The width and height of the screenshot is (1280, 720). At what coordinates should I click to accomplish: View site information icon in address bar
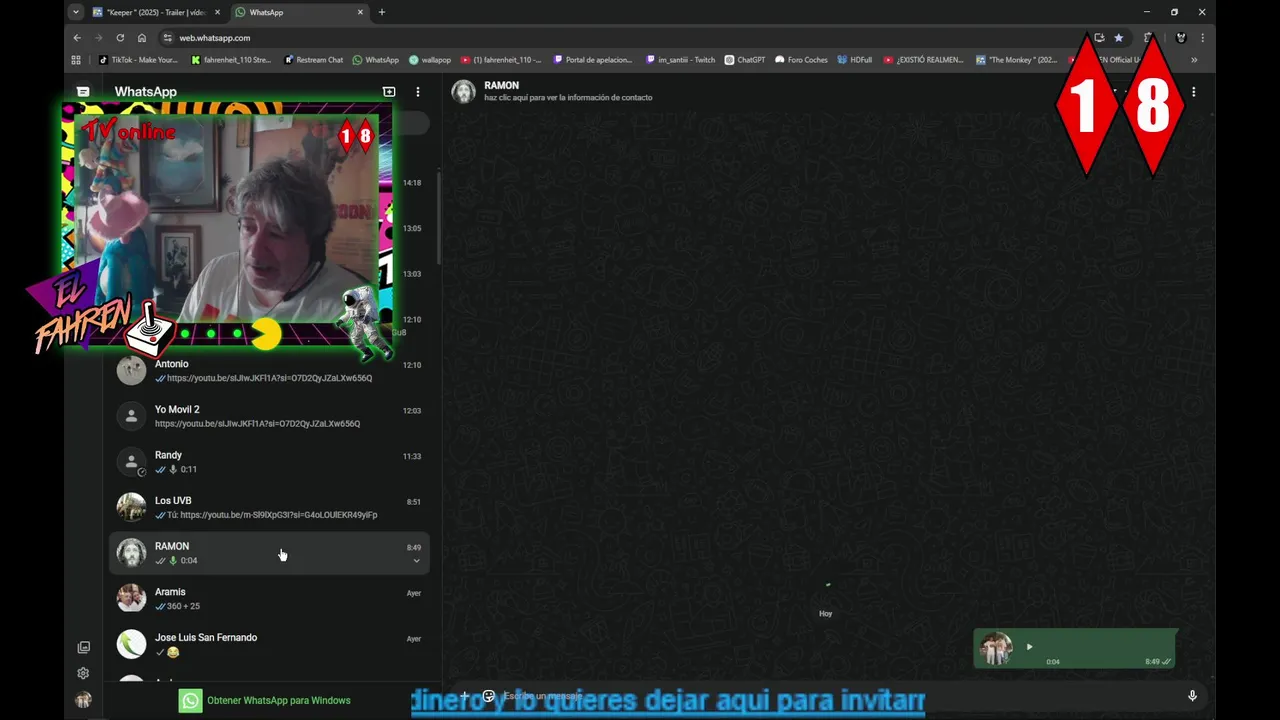[x=167, y=38]
